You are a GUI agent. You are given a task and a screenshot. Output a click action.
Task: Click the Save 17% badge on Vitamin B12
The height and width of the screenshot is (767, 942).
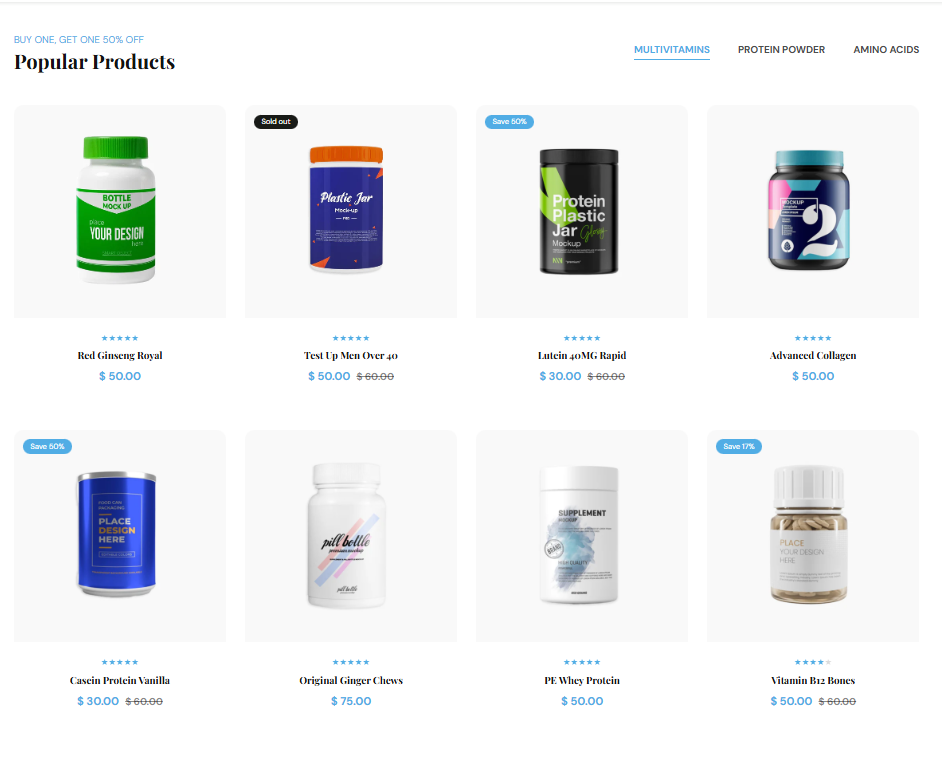[739, 446]
